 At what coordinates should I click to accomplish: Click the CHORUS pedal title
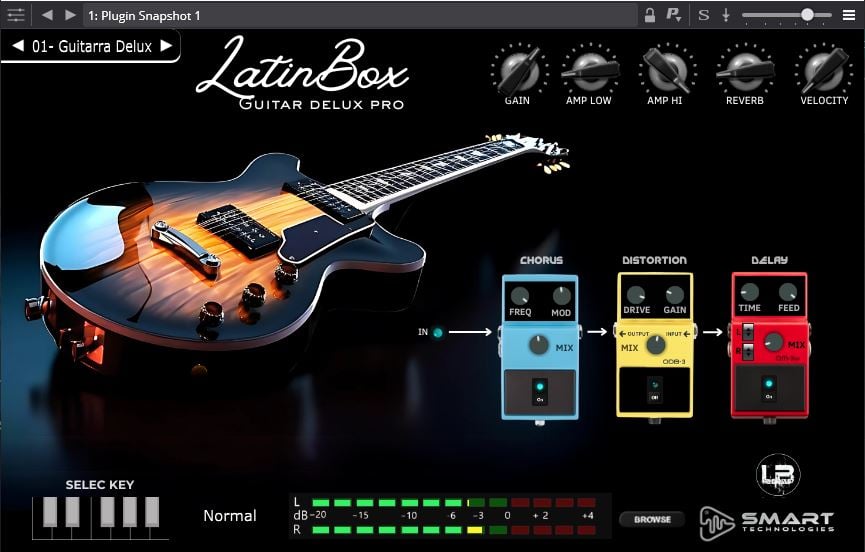coord(541,260)
